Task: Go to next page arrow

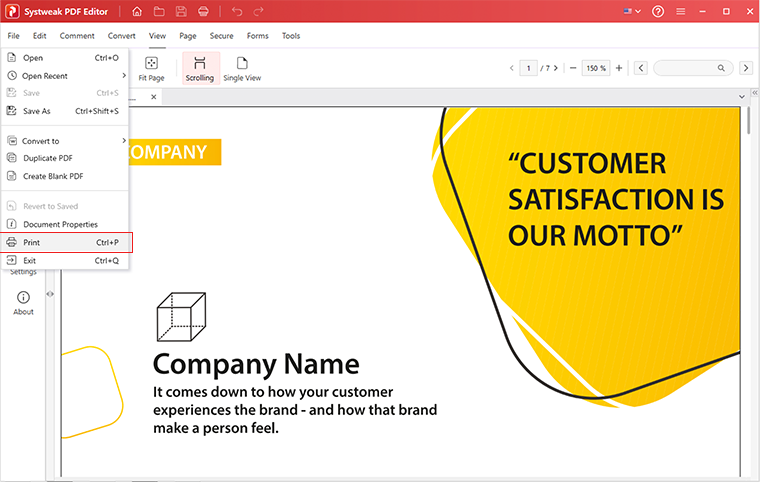Action: pyautogui.click(x=556, y=68)
